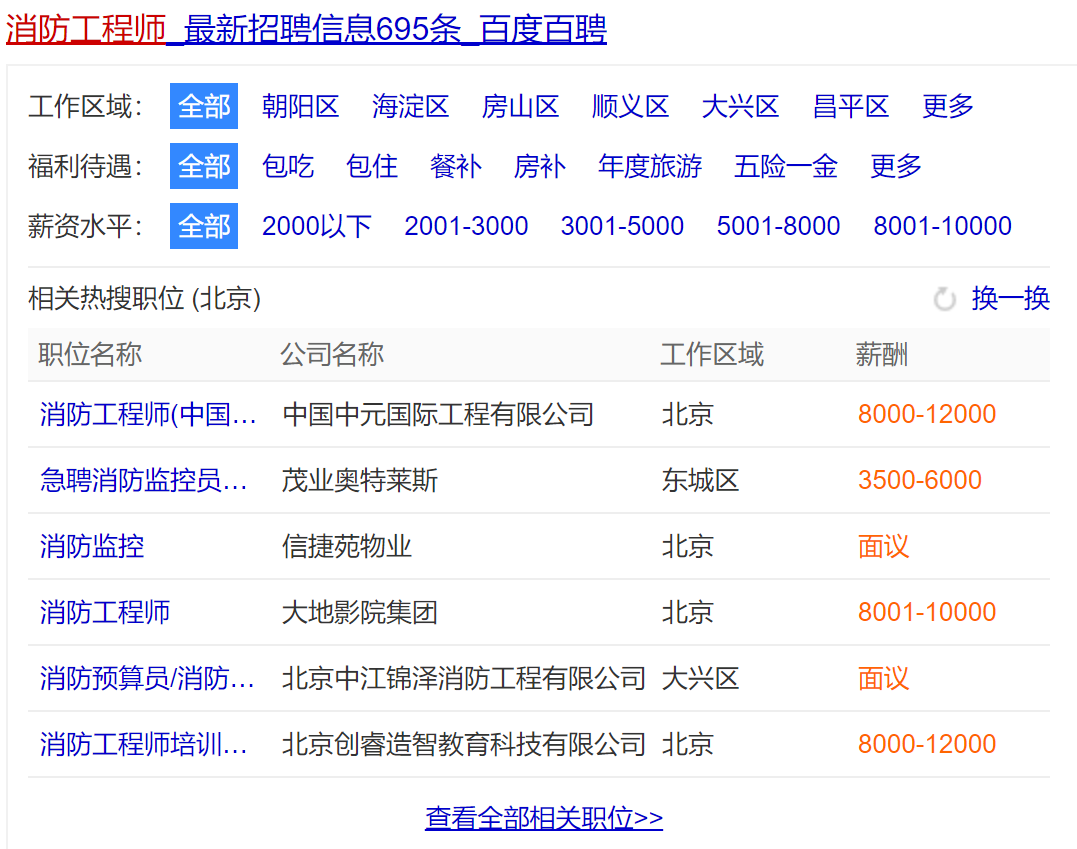This screenshot has height=849, width=1077.
Task: Open the 消防工程师 最新招聘信息695条 title link
Action: coord(306,30)
